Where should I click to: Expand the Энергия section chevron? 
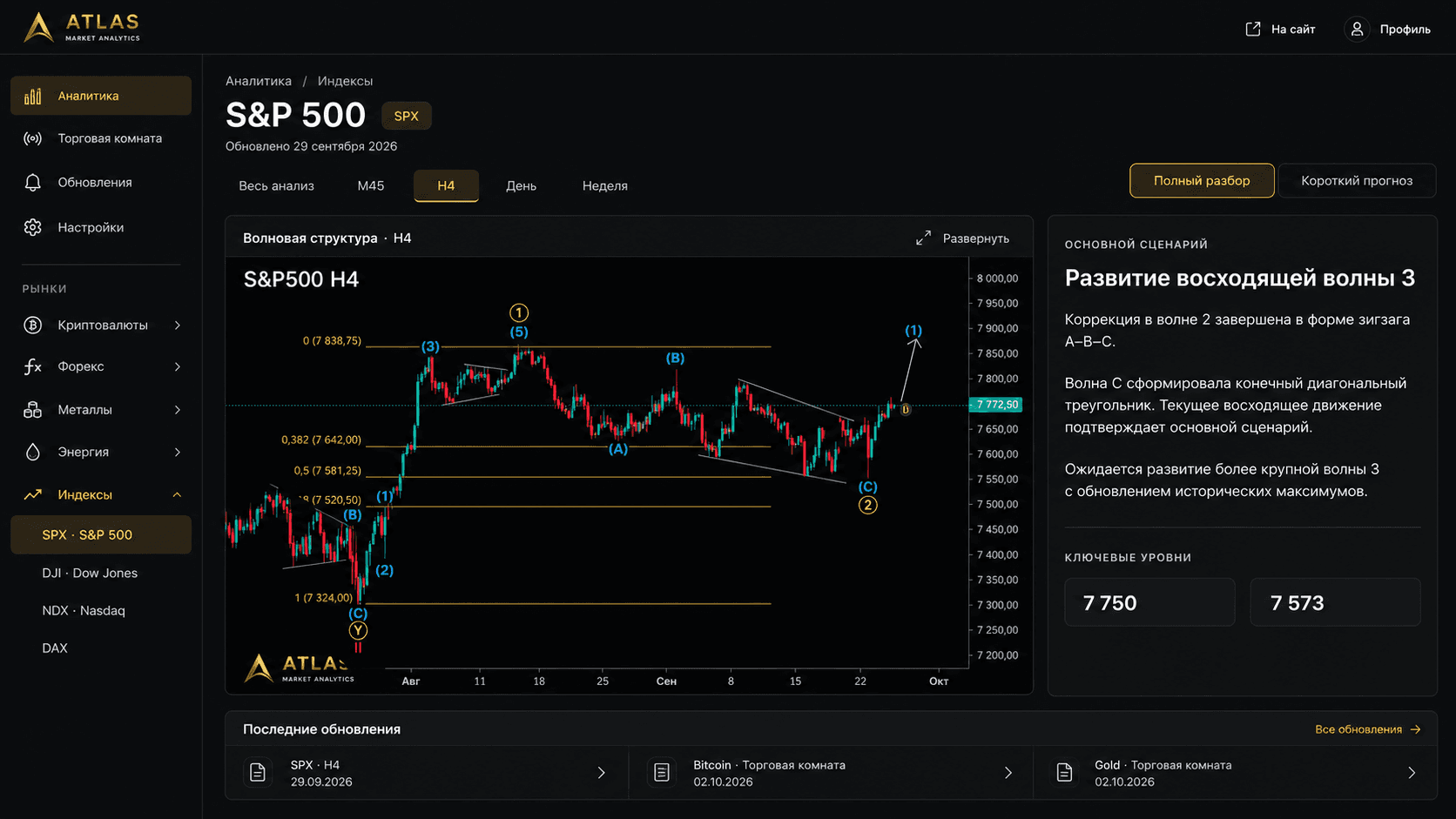coord(178,452)
